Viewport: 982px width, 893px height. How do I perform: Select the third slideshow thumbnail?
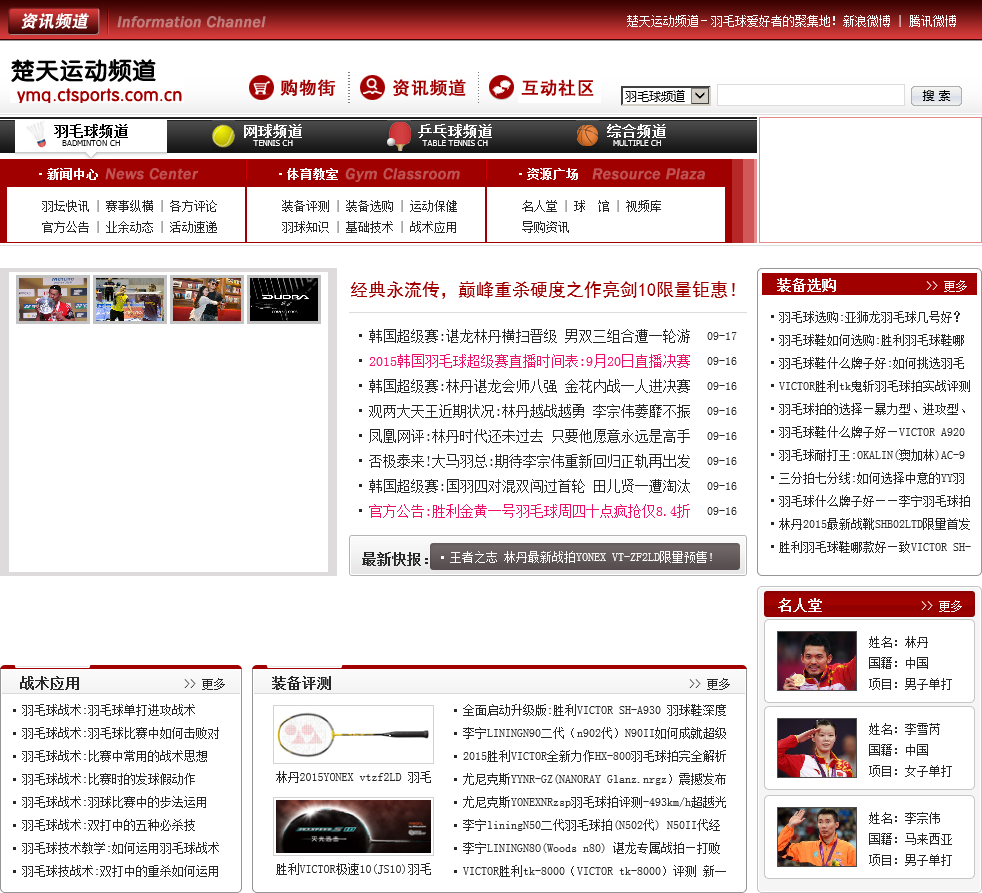[207, 299]
